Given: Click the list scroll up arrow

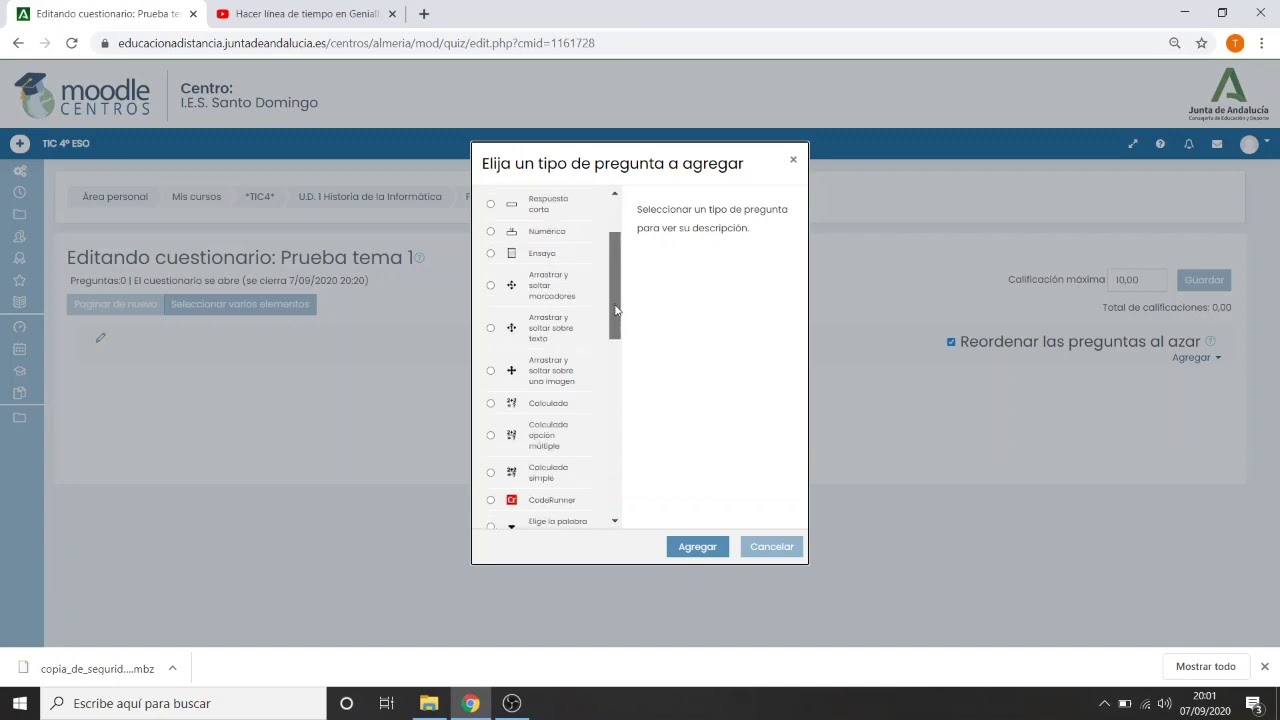Looking at the screenshot, I should click(x=615, y=194).
